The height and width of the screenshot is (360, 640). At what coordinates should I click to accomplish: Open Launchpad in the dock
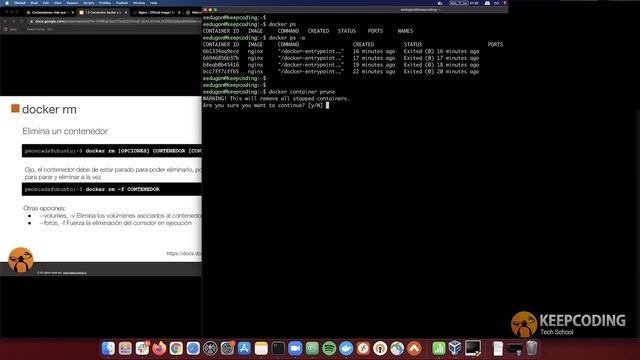point(125,348)
